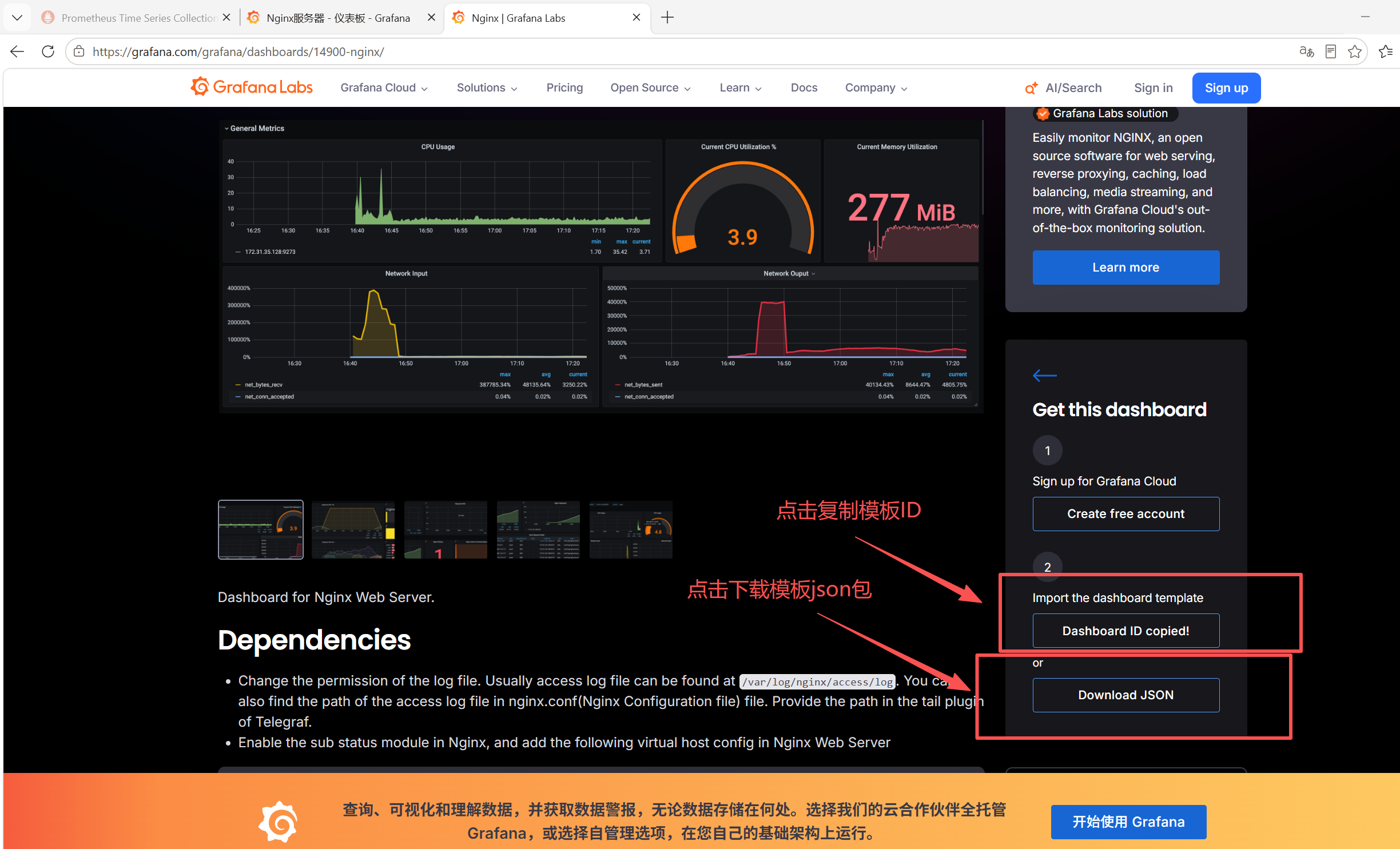Open a new browser tab
Viewport: 1400px width, 849px height.
pos(667,18)
